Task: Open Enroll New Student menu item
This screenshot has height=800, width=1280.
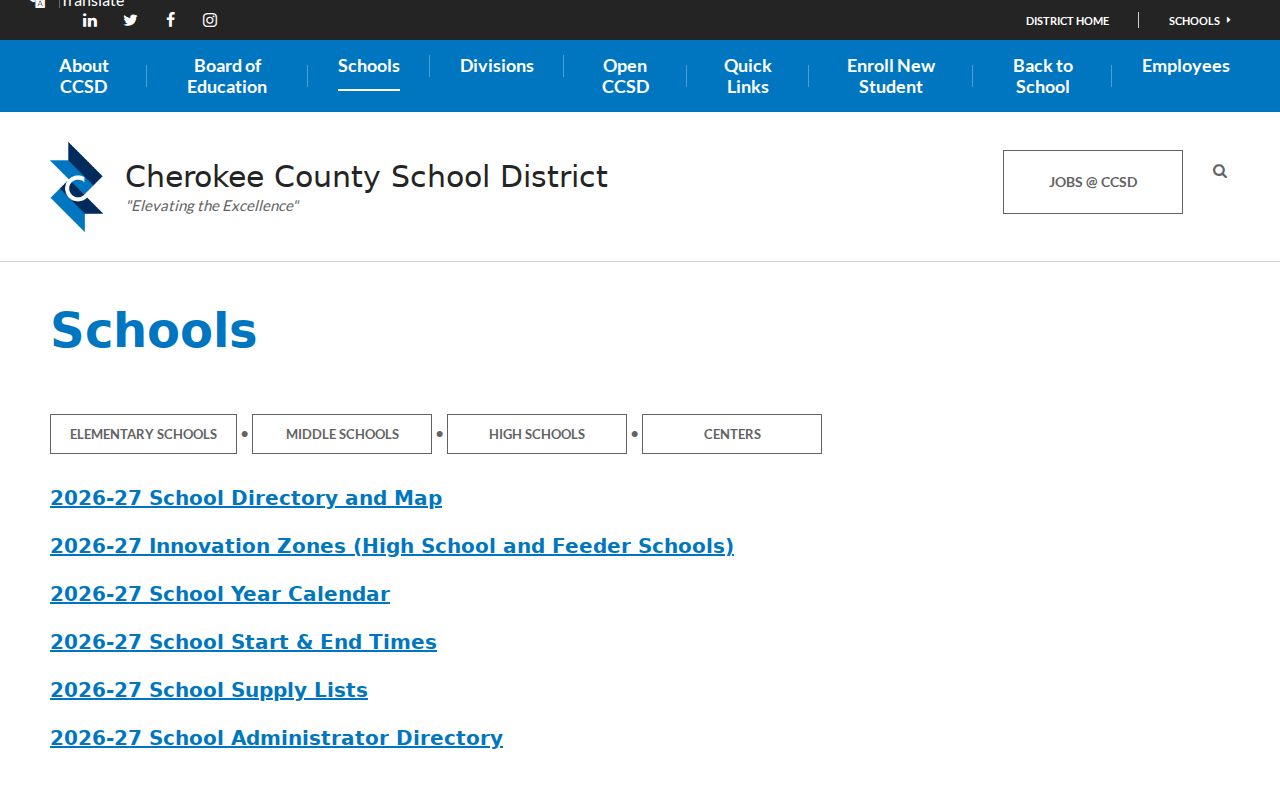Action: (x=891, y=76)
